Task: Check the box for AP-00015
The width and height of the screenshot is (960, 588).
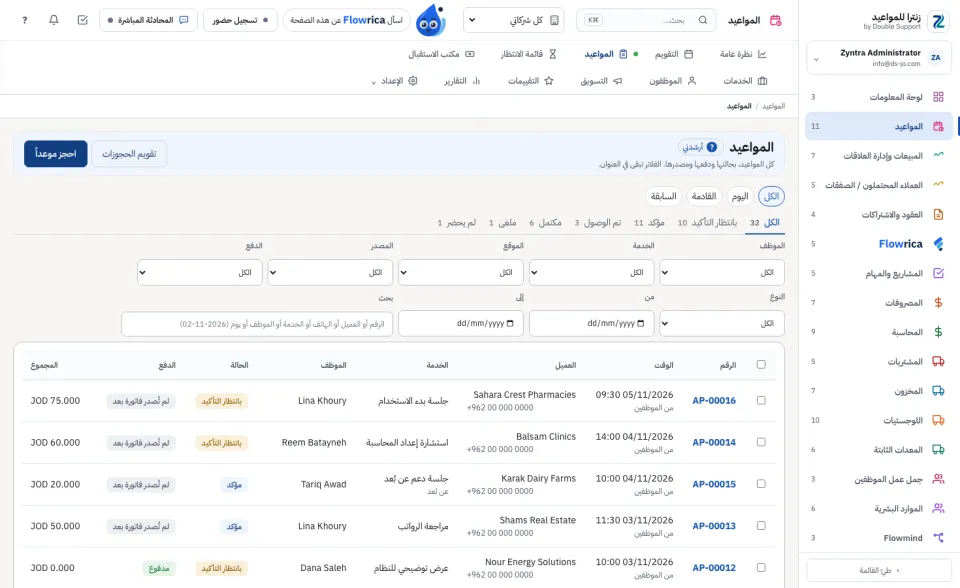Action: [761, 483]
